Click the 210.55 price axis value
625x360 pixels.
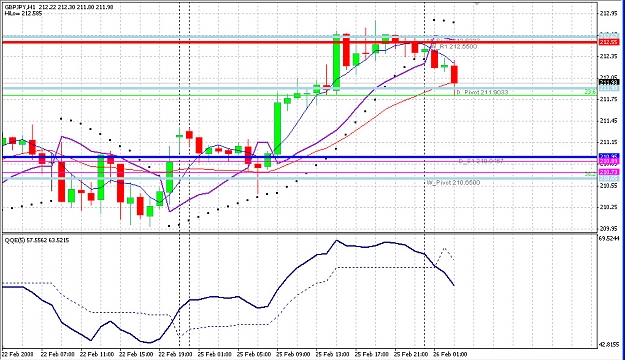pyautogui.click(x=609, y=186)
